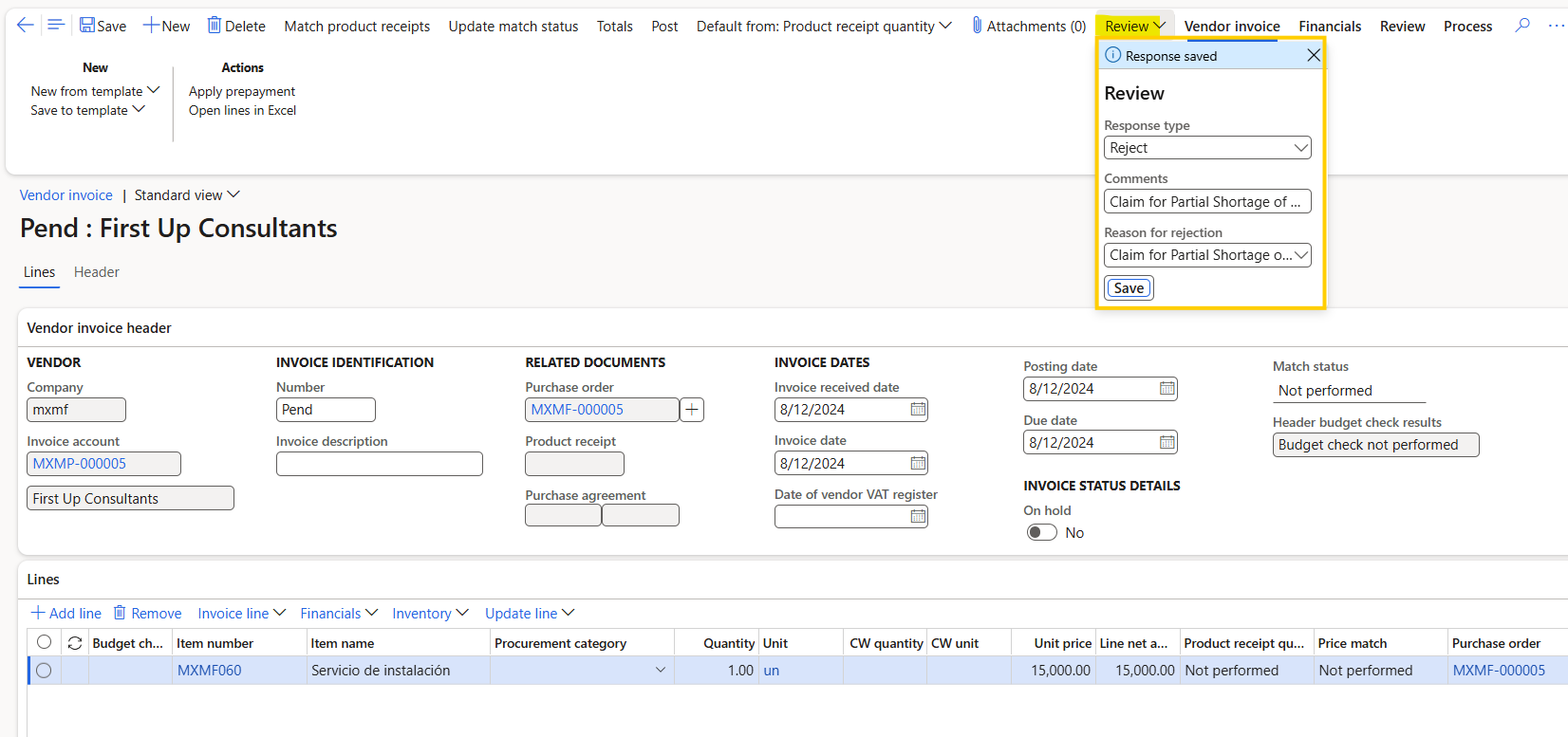
Task: Expand the lines Financials menu
Action: coord(339,614)
